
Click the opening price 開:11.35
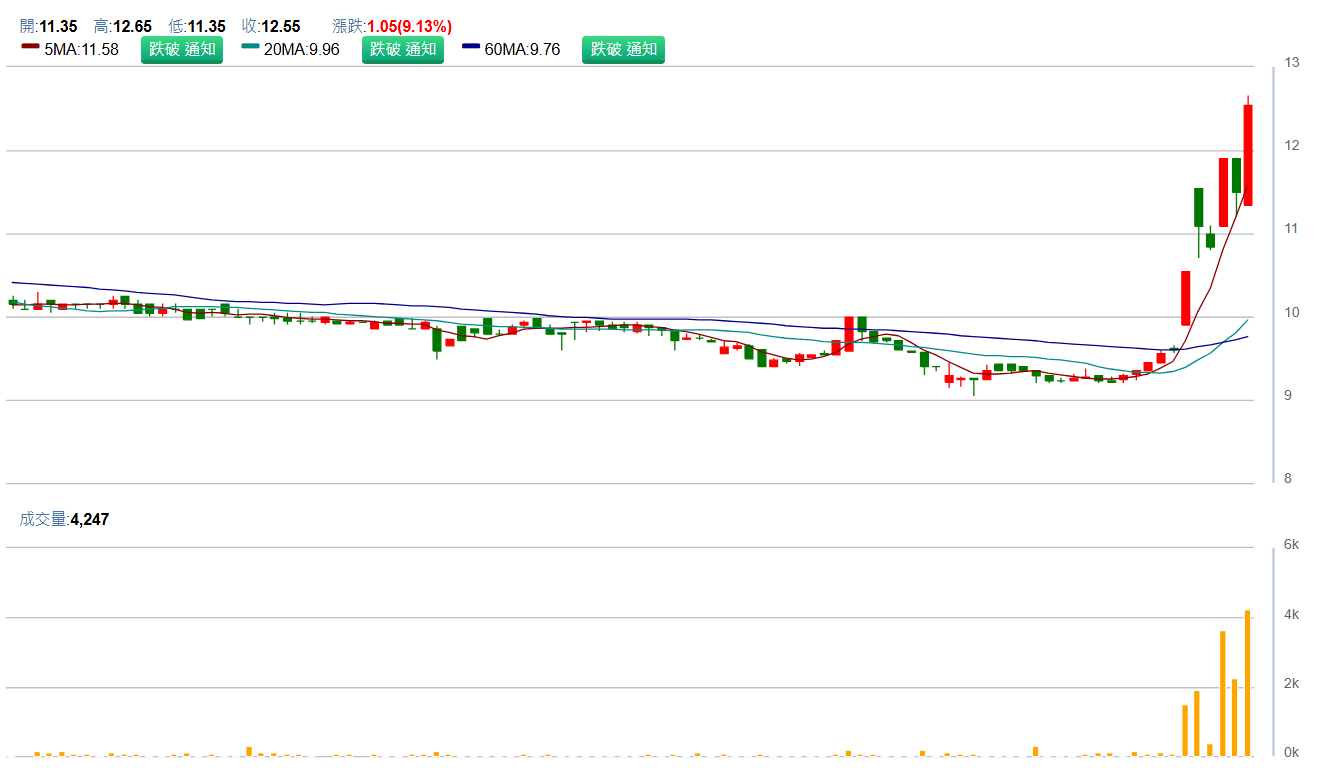tap(49, 27)
